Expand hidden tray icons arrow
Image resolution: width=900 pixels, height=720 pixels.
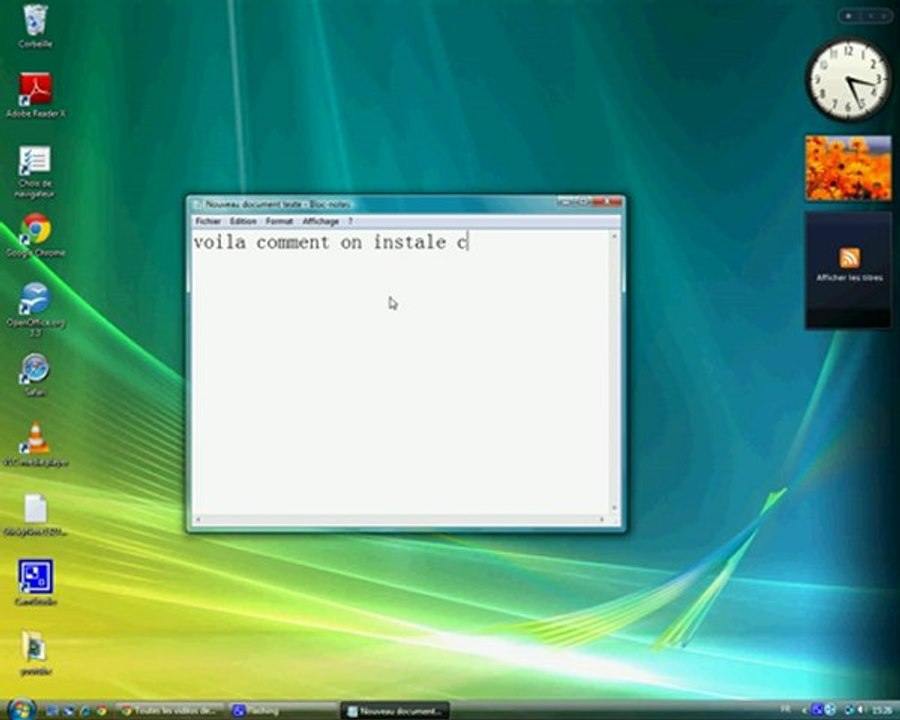pyautogui.click(x=804, y=710)
